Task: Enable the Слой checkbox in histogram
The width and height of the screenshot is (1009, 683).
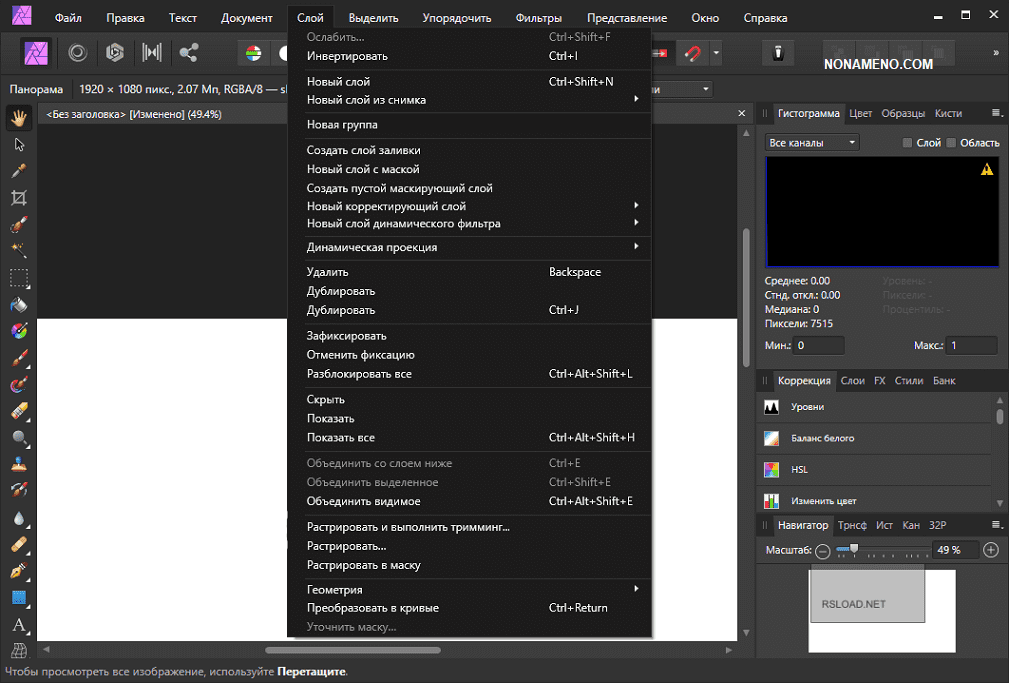Action: 907,143
